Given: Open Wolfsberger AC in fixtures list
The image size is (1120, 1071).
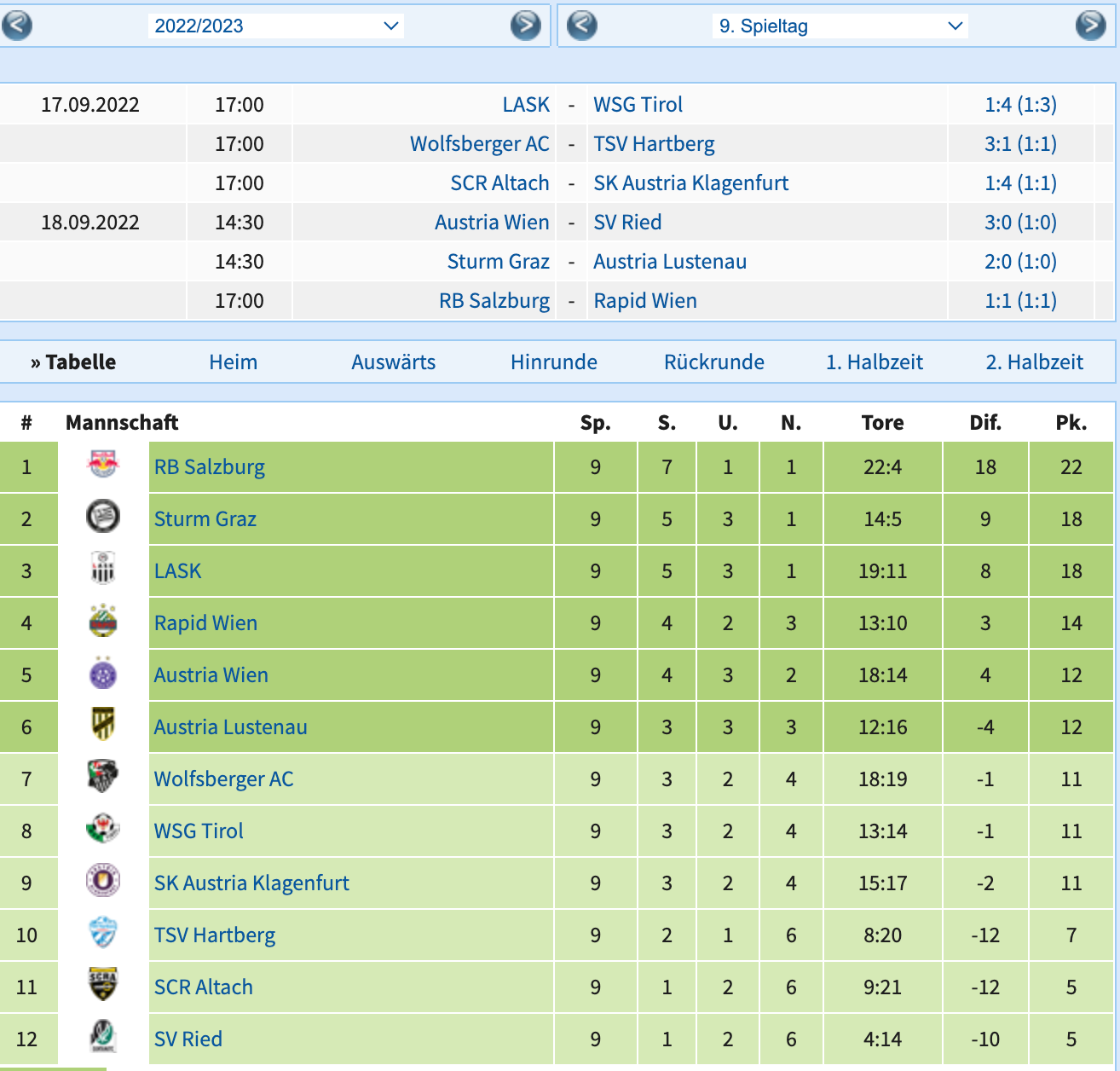Looking at the screenshot, I should pyautogui.click(x=480, y=144).
